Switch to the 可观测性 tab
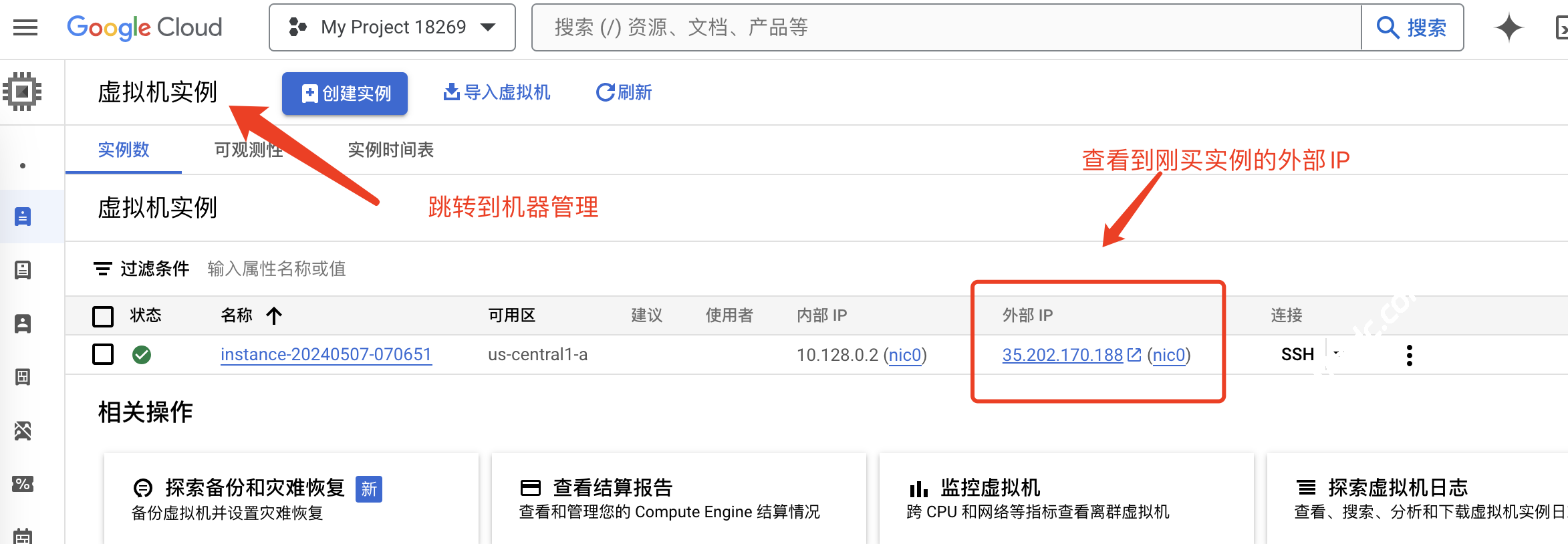Screen dimensions: 1568x544 tap(249, 150)
